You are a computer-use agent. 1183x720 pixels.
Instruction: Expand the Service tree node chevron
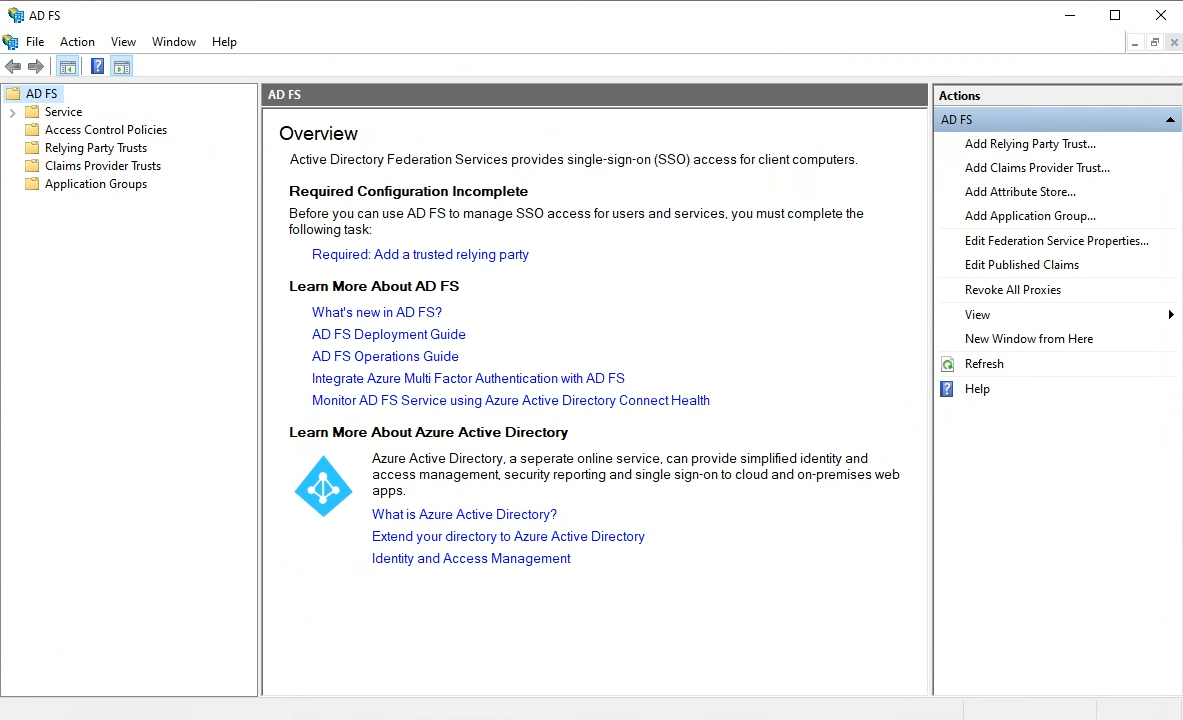click(12, 112)
